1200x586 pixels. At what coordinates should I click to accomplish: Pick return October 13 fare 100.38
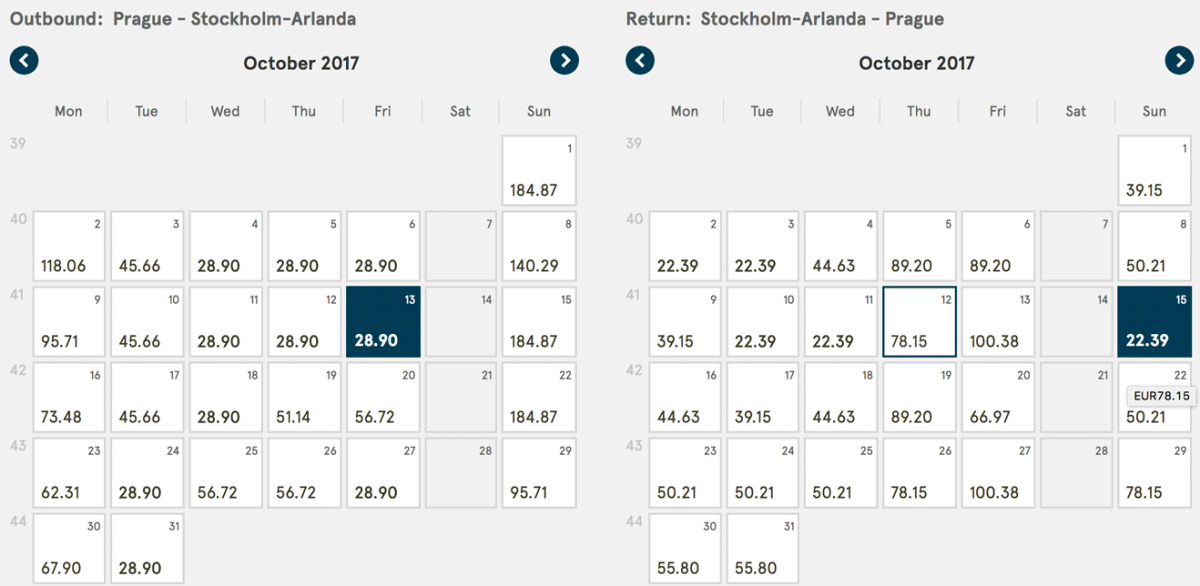(x=997, y=321)
